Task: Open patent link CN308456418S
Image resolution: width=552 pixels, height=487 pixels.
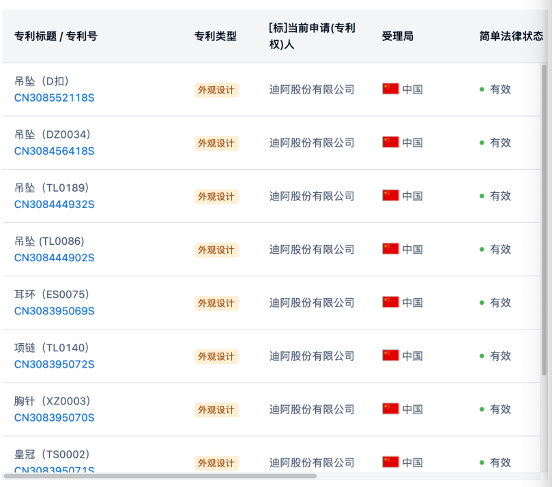Action: pyautogui.click(x=54, y=151)
